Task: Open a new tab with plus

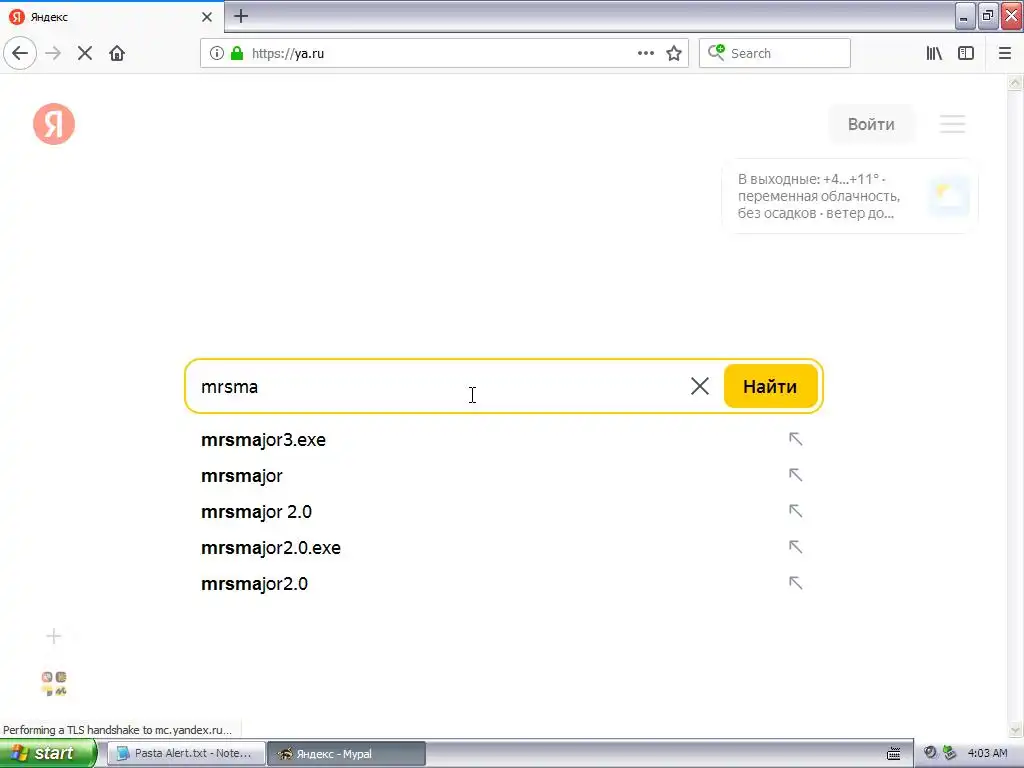Action: coord(241,16)
